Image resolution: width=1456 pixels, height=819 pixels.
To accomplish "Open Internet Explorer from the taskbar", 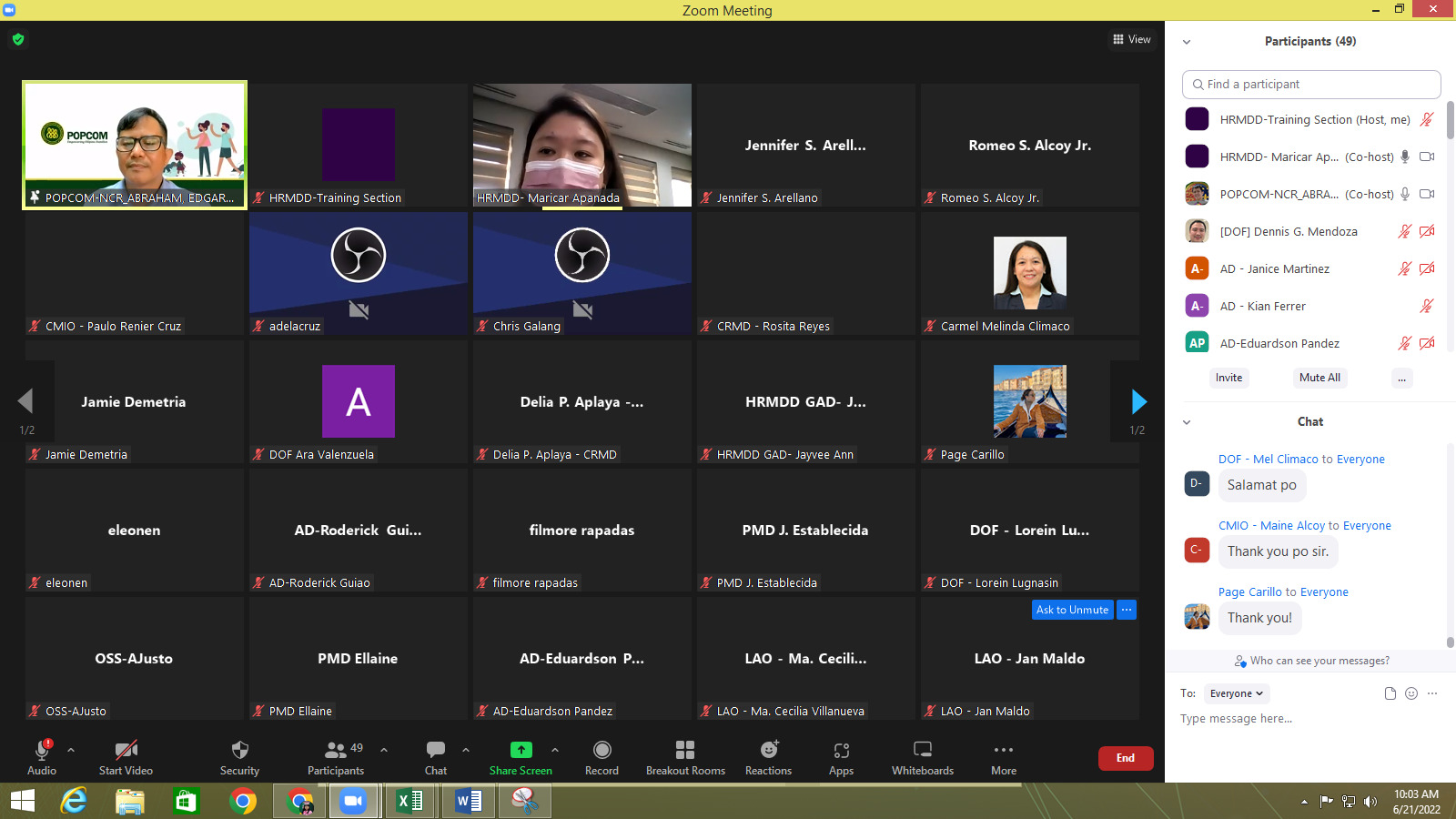I will [x=74, y=801].
